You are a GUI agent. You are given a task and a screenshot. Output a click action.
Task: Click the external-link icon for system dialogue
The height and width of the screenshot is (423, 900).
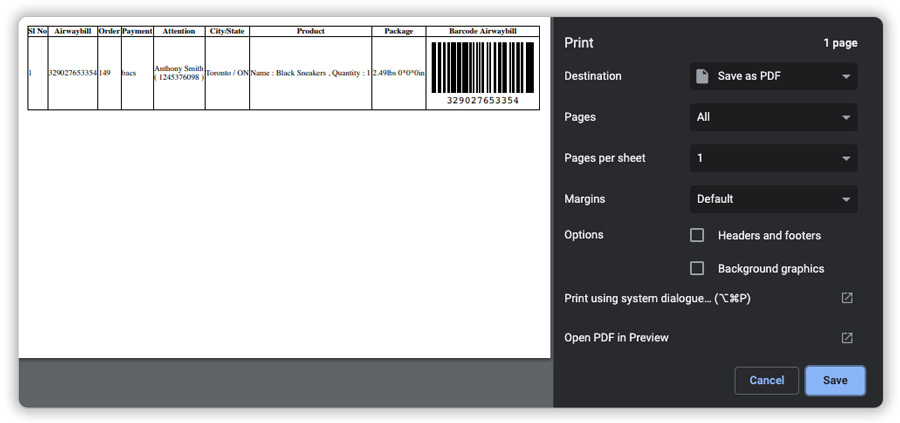847,298
